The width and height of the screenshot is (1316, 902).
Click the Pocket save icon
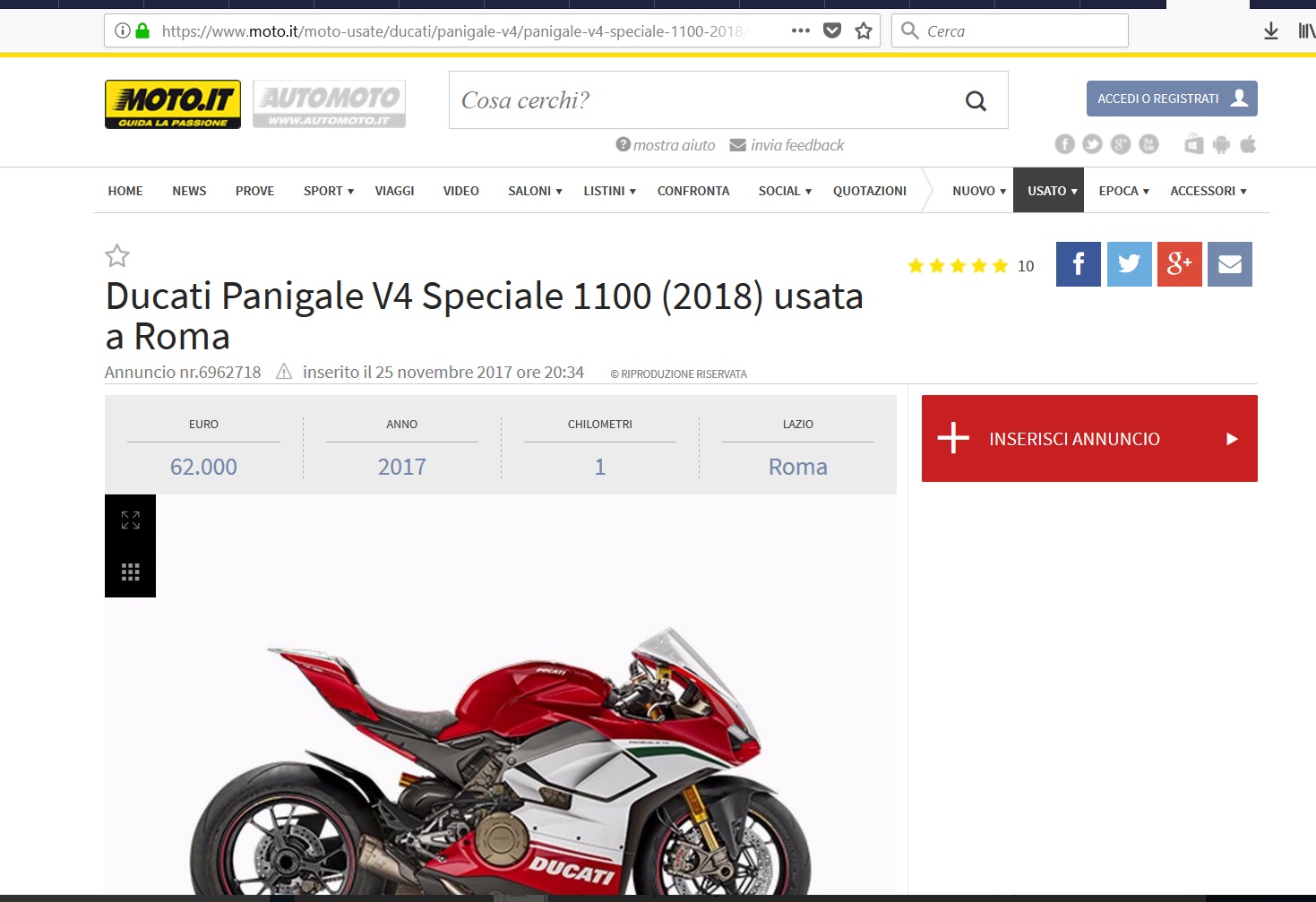coord(832,31)
